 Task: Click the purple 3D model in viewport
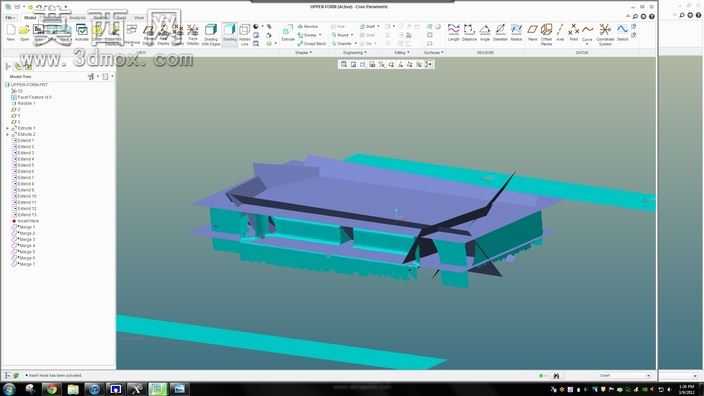(x=359, y=193)
